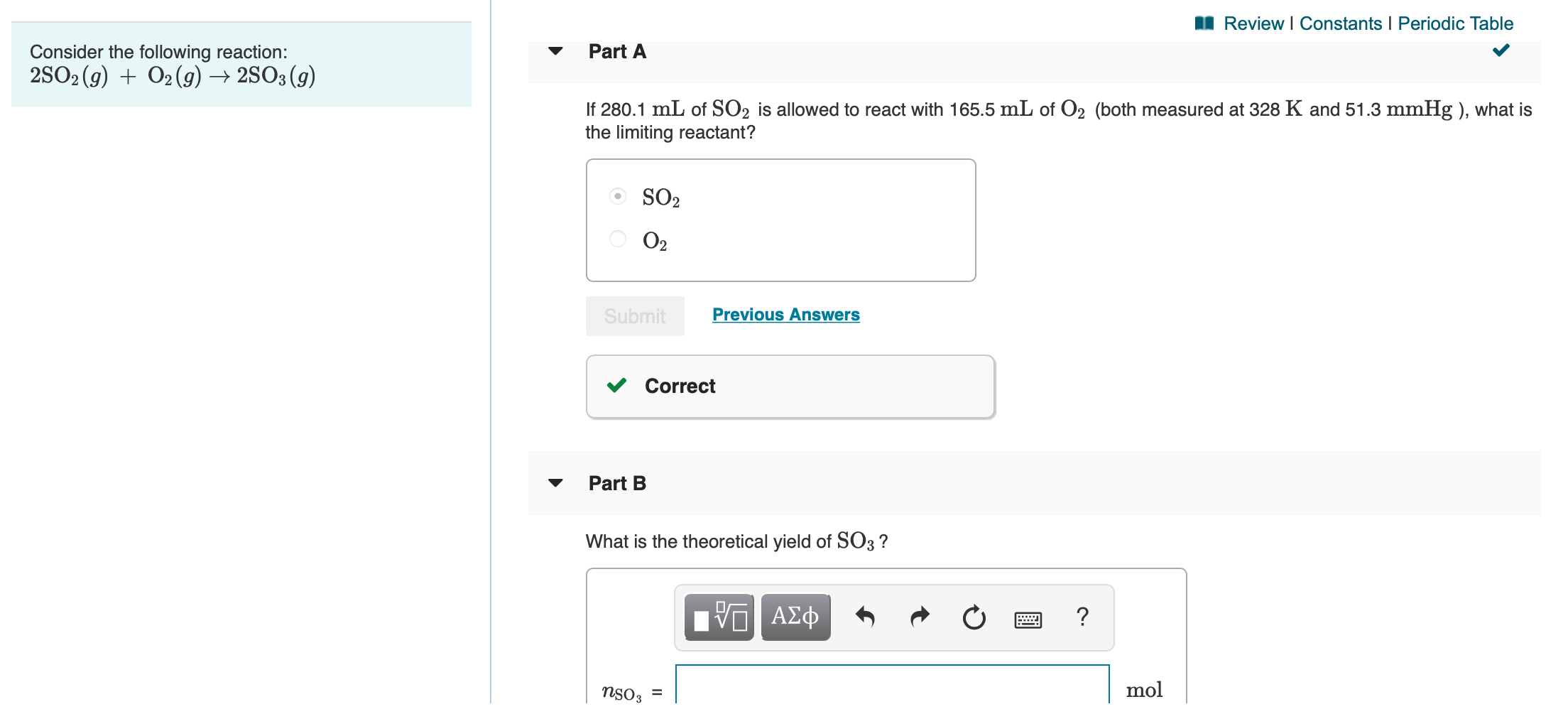Click the Previous Answers link
The height and width of the screenshot is (719, 1568).
click(786, 315)
